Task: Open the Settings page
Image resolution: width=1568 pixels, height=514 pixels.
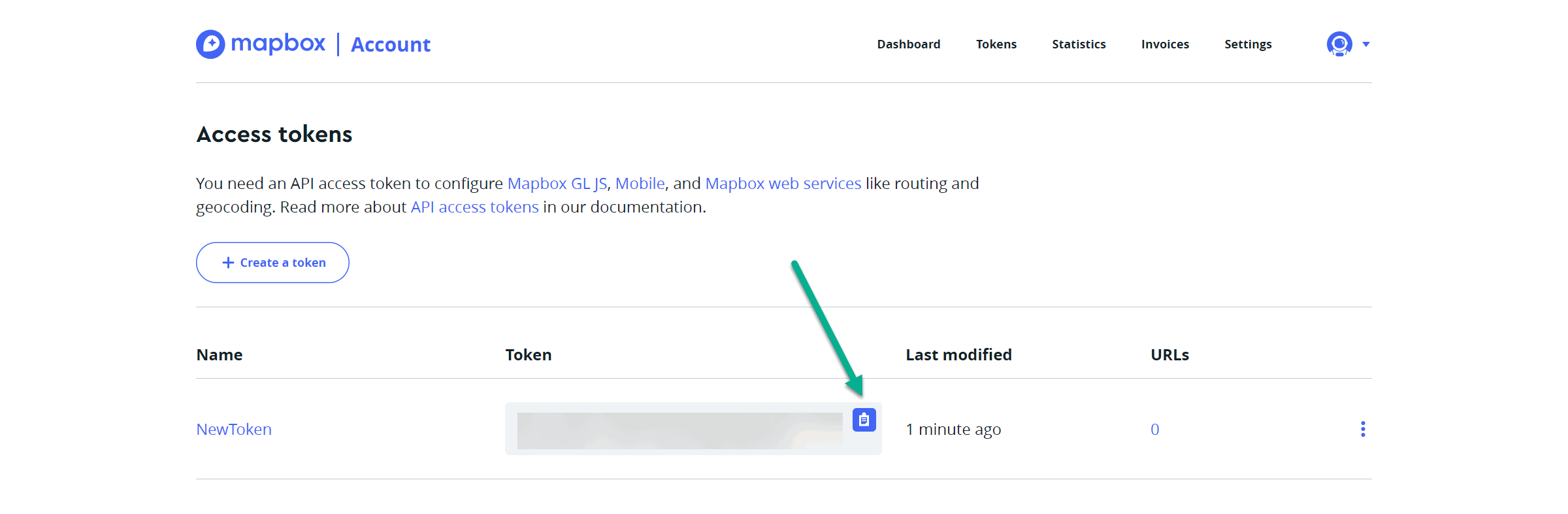Action: tap(1248, 44)
